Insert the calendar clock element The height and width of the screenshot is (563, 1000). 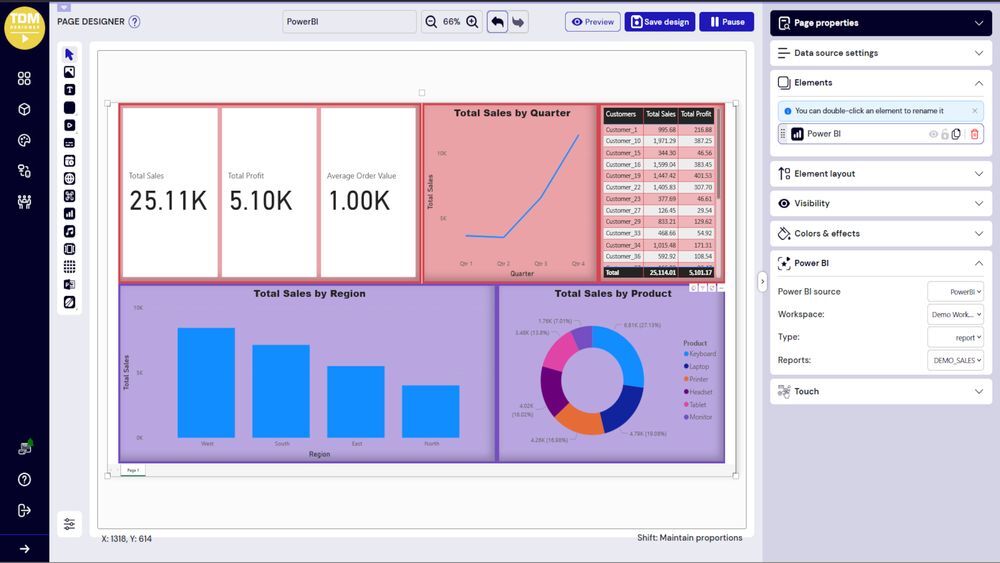tap(70, 161)
